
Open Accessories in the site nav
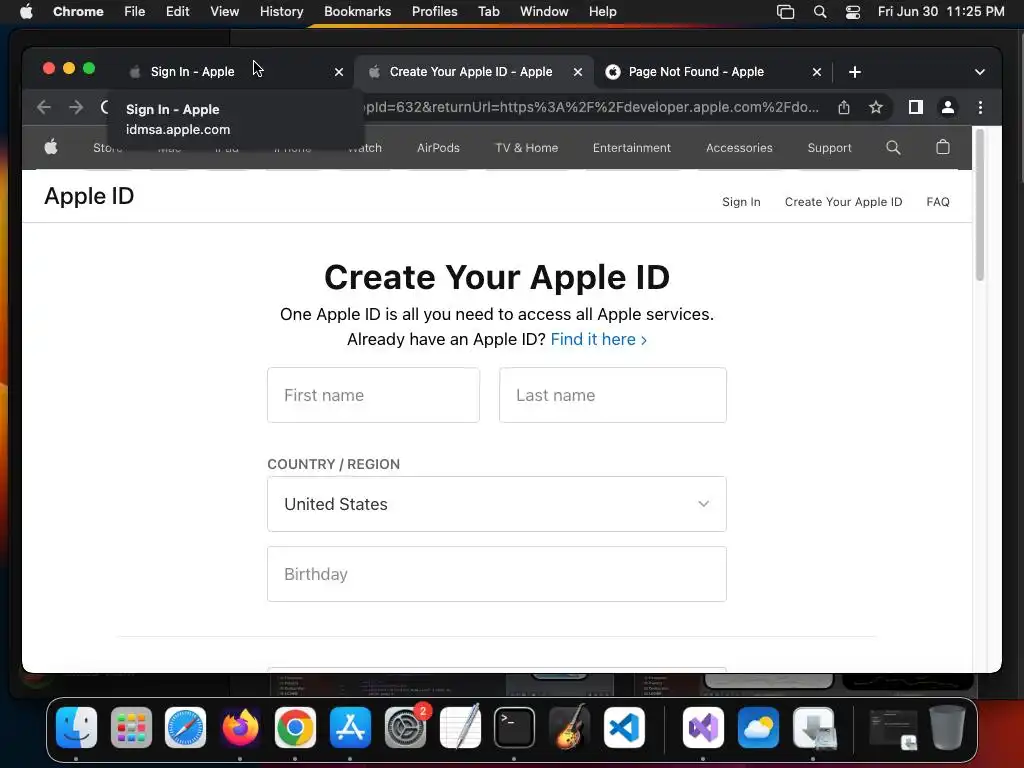[x=739, y=148]
